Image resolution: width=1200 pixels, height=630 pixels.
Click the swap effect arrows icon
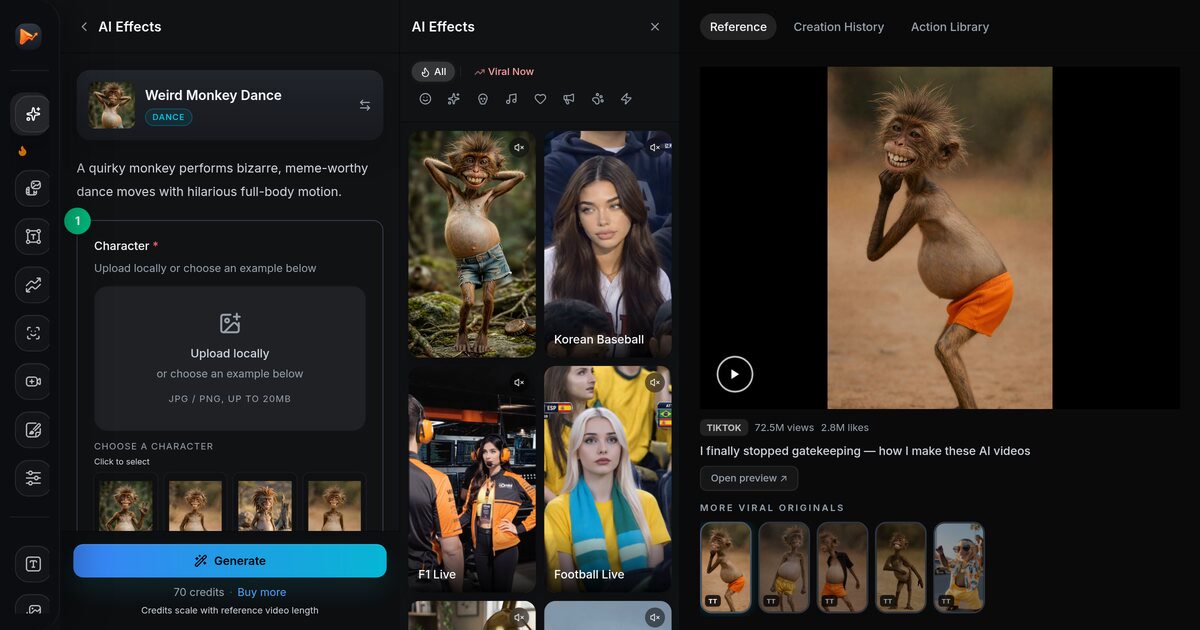tap(365, 105)
